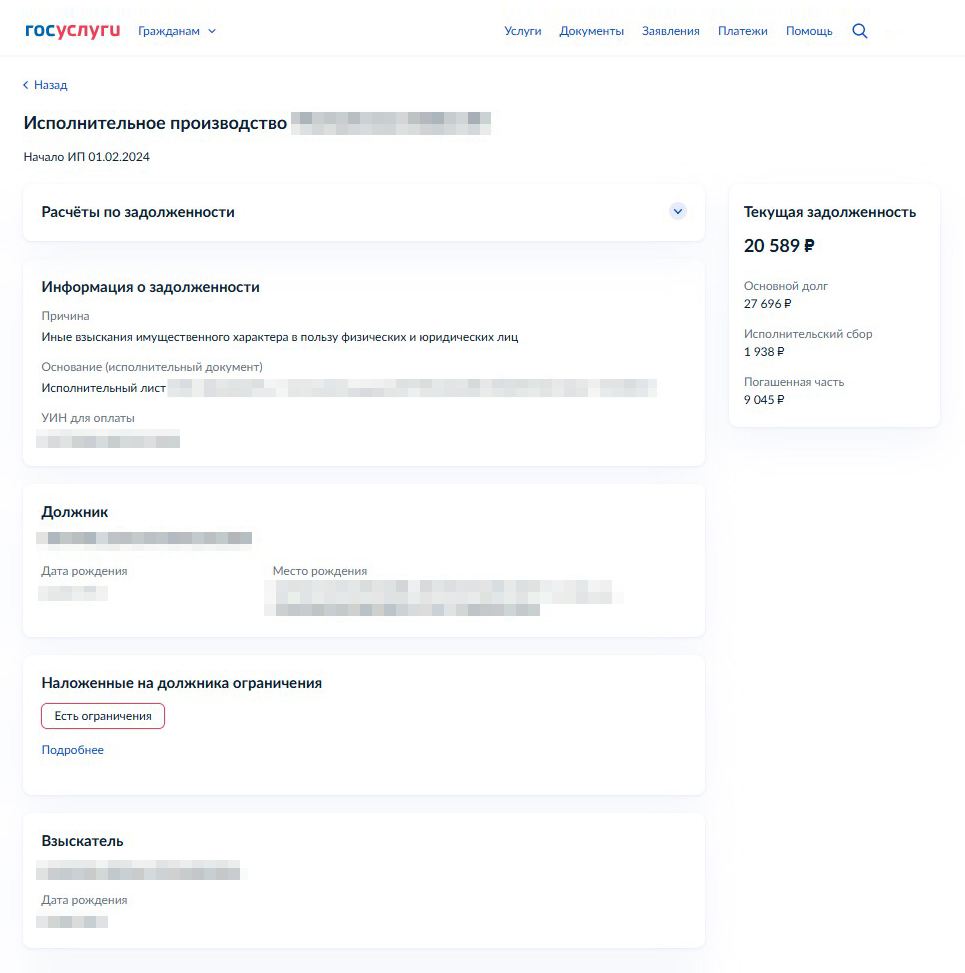Click the Должник heading
The width and height of the screenshot is (965, 973).
(x=74, y=512)
